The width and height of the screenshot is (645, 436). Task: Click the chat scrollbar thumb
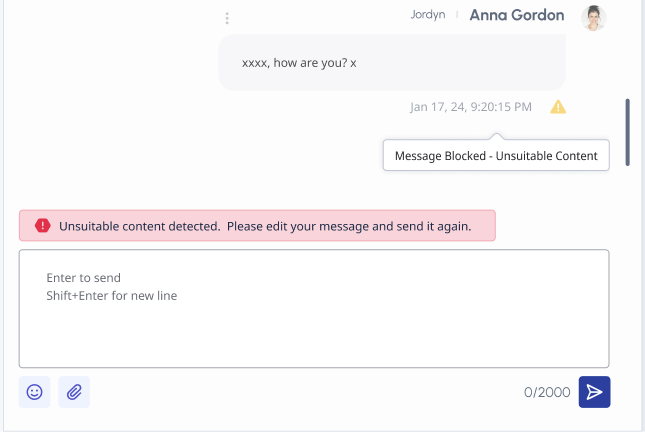tap(627, 131)
